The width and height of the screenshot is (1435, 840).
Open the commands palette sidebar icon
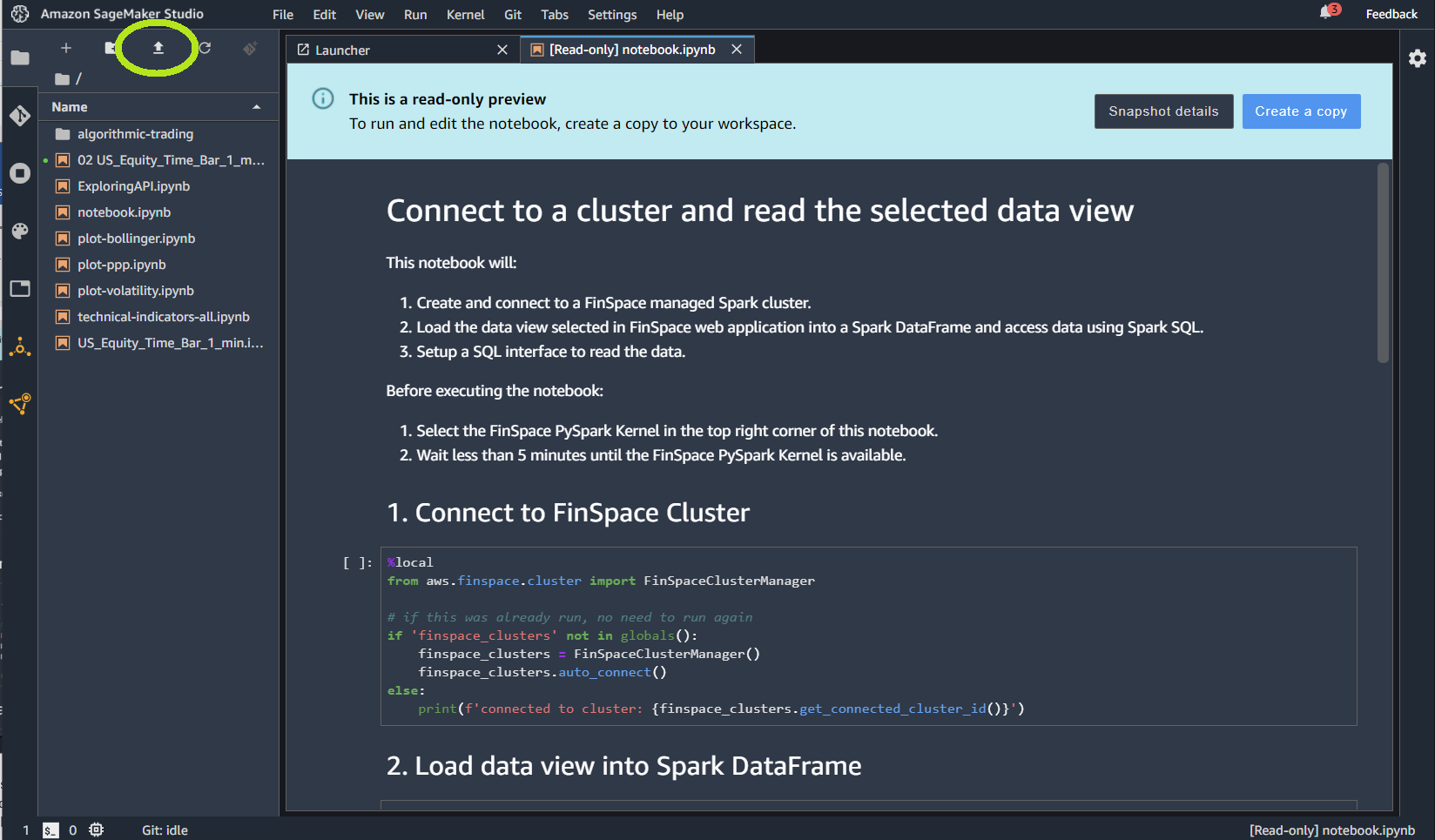19,230
